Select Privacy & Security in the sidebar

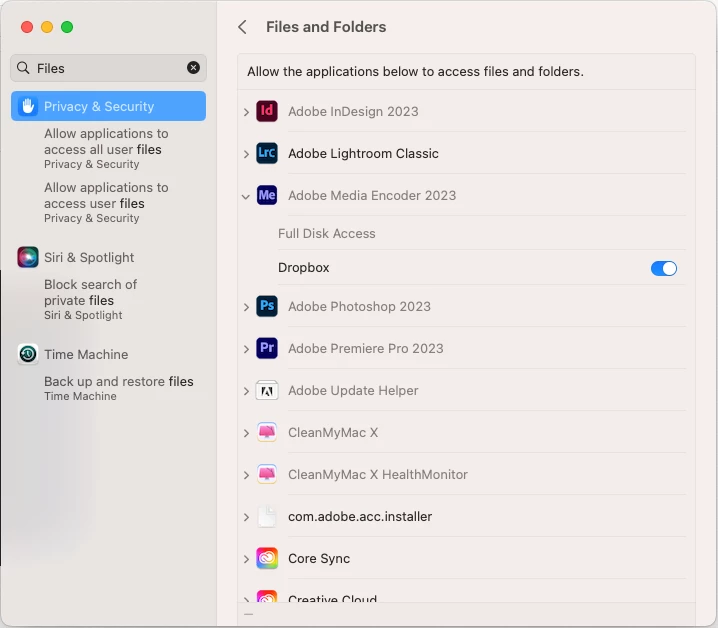coord(108,106)
